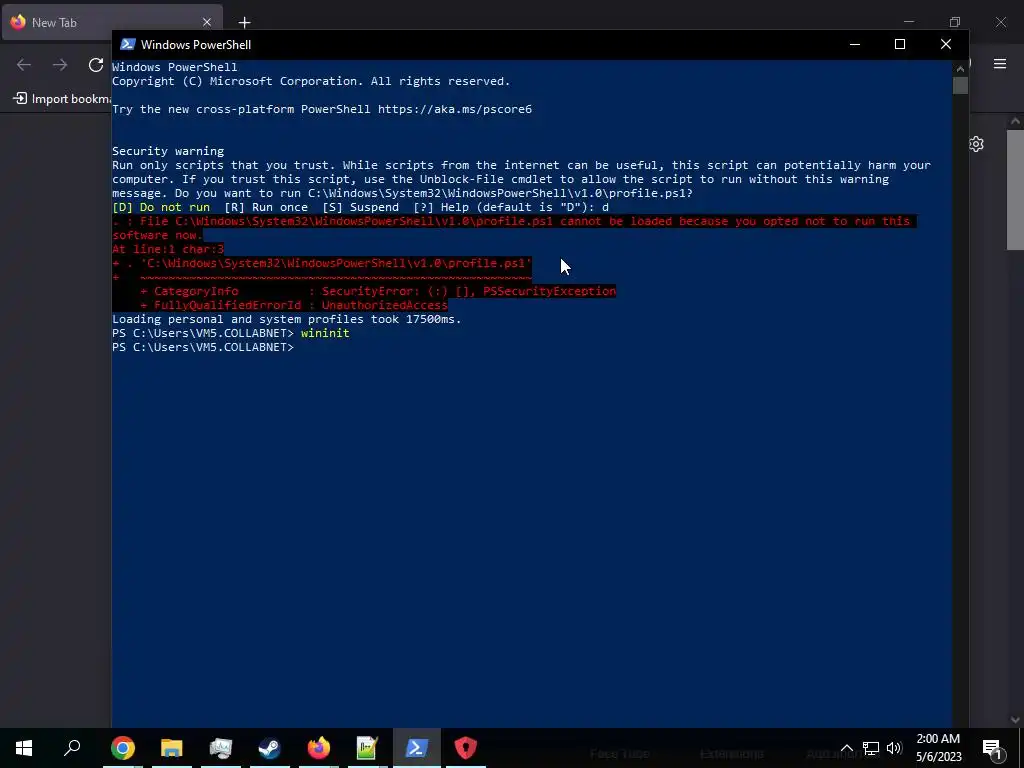Click the '[R] Run once' option text
1024x768 pixels.
(266, 207)
